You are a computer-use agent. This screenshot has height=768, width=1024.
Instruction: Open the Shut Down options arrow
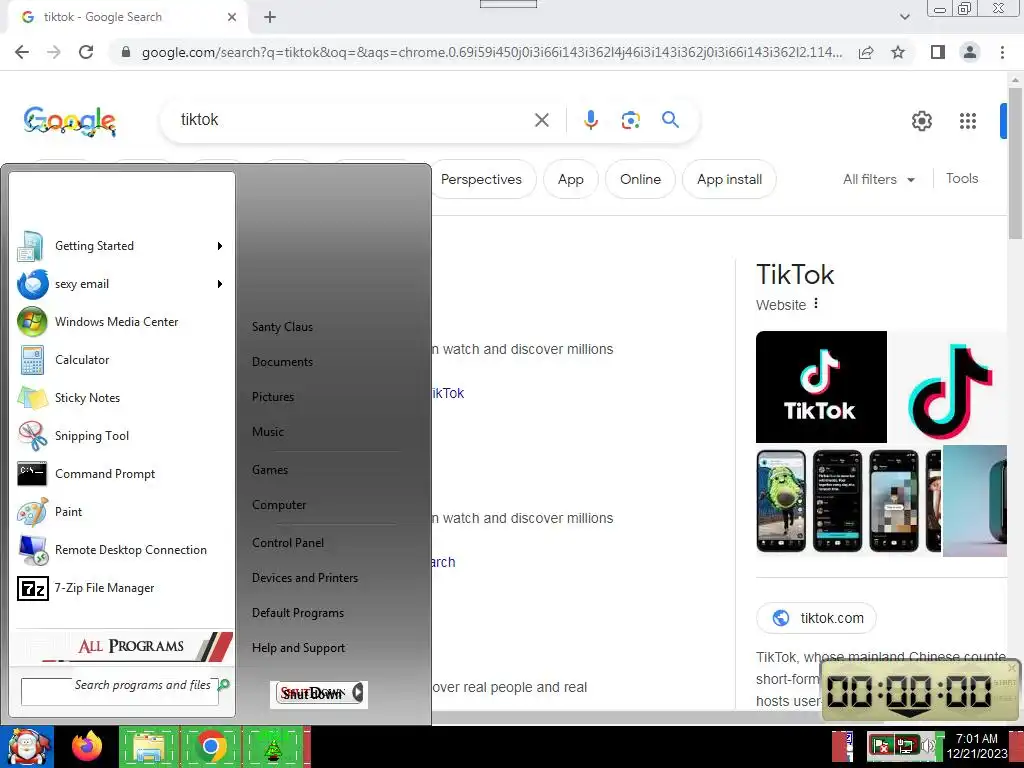pos(358,693)
